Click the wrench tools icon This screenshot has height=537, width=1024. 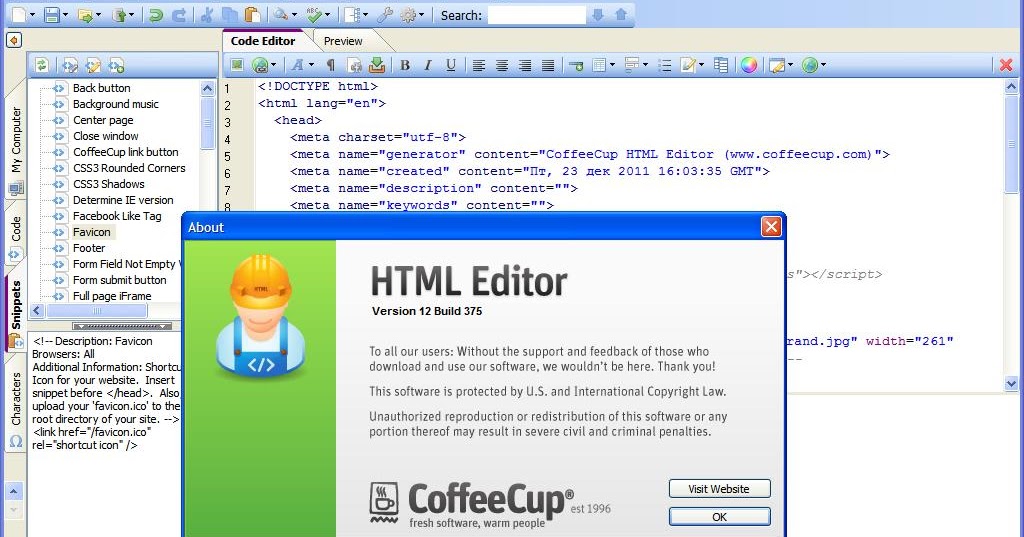(385, 14)
